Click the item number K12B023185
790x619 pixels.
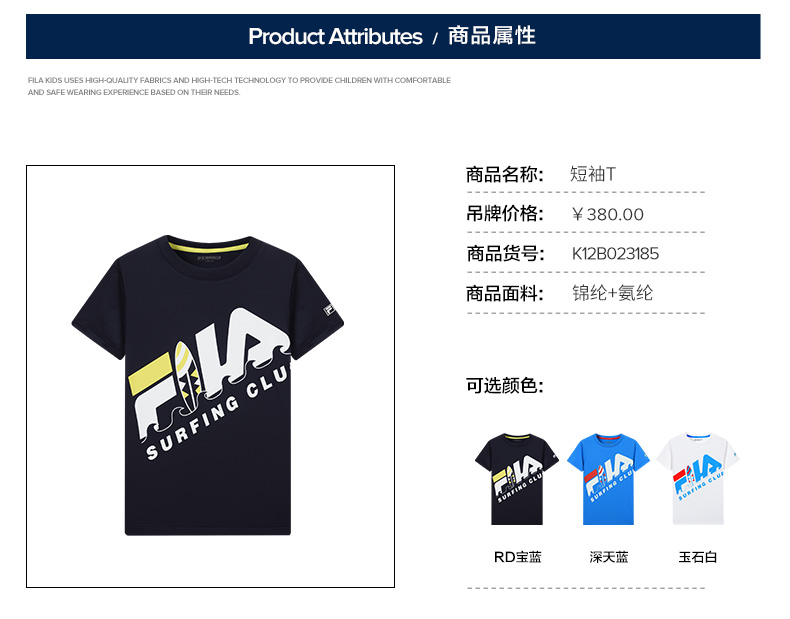click(615, 253)
